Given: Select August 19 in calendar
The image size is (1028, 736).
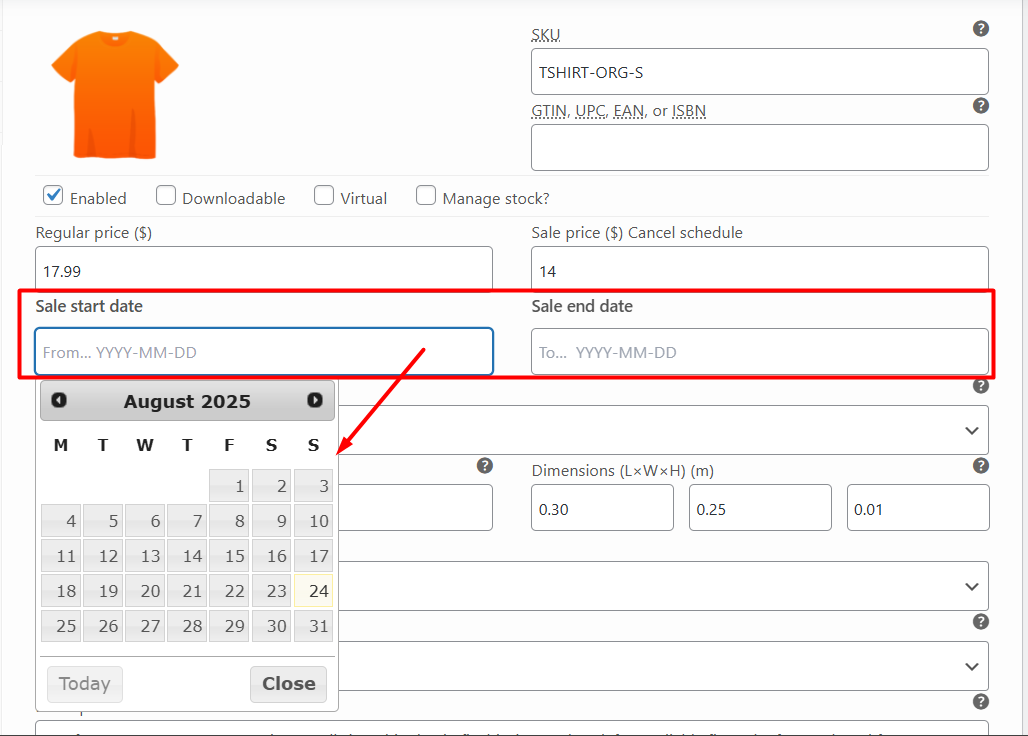Looking at the screenshot, I should pos(103,591).
